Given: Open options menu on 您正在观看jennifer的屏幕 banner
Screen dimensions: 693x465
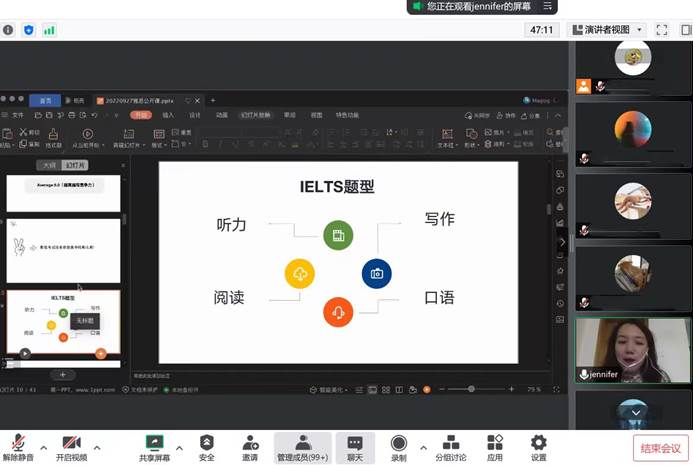Looking at the screenshot, I should (x=547, y=6).
